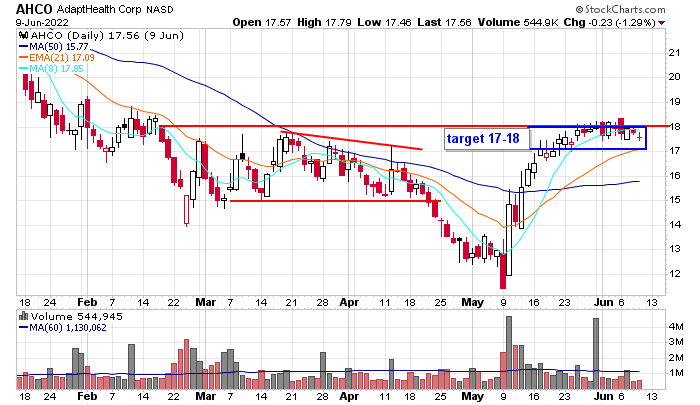The image size is (700, 405).
Task: Click the 12 price axis label
Action: (x=674, y=274)
